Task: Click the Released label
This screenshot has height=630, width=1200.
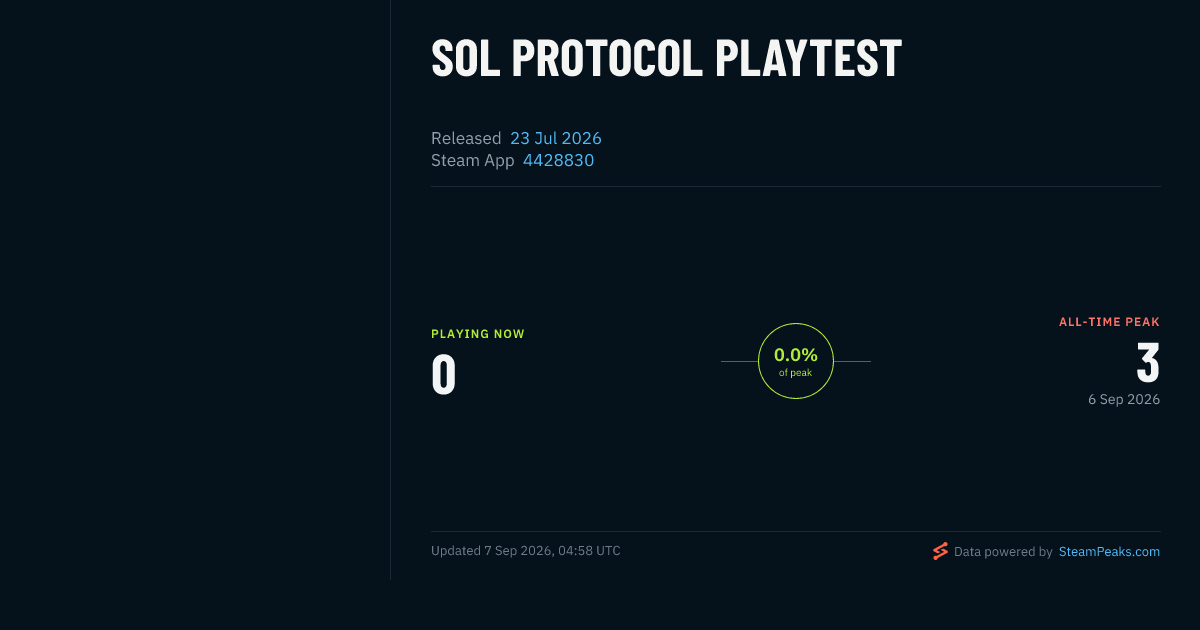Action: click(466, 138)
